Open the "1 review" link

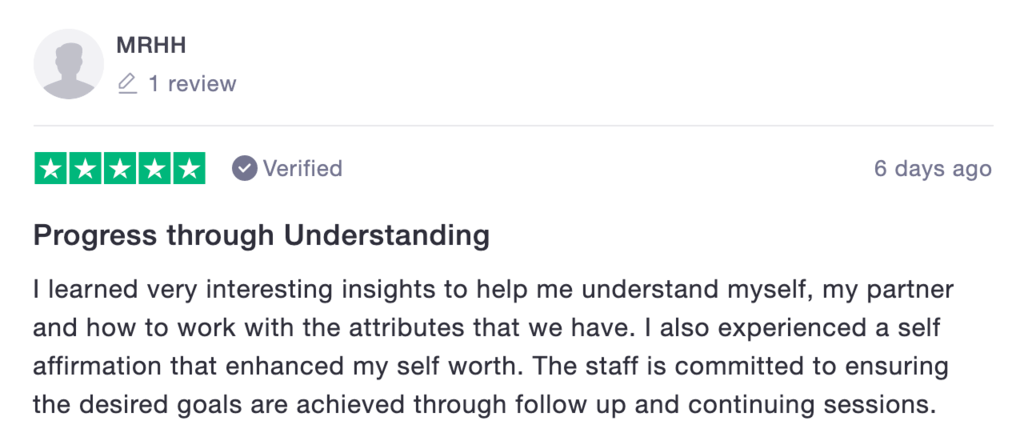coord(192,84)
